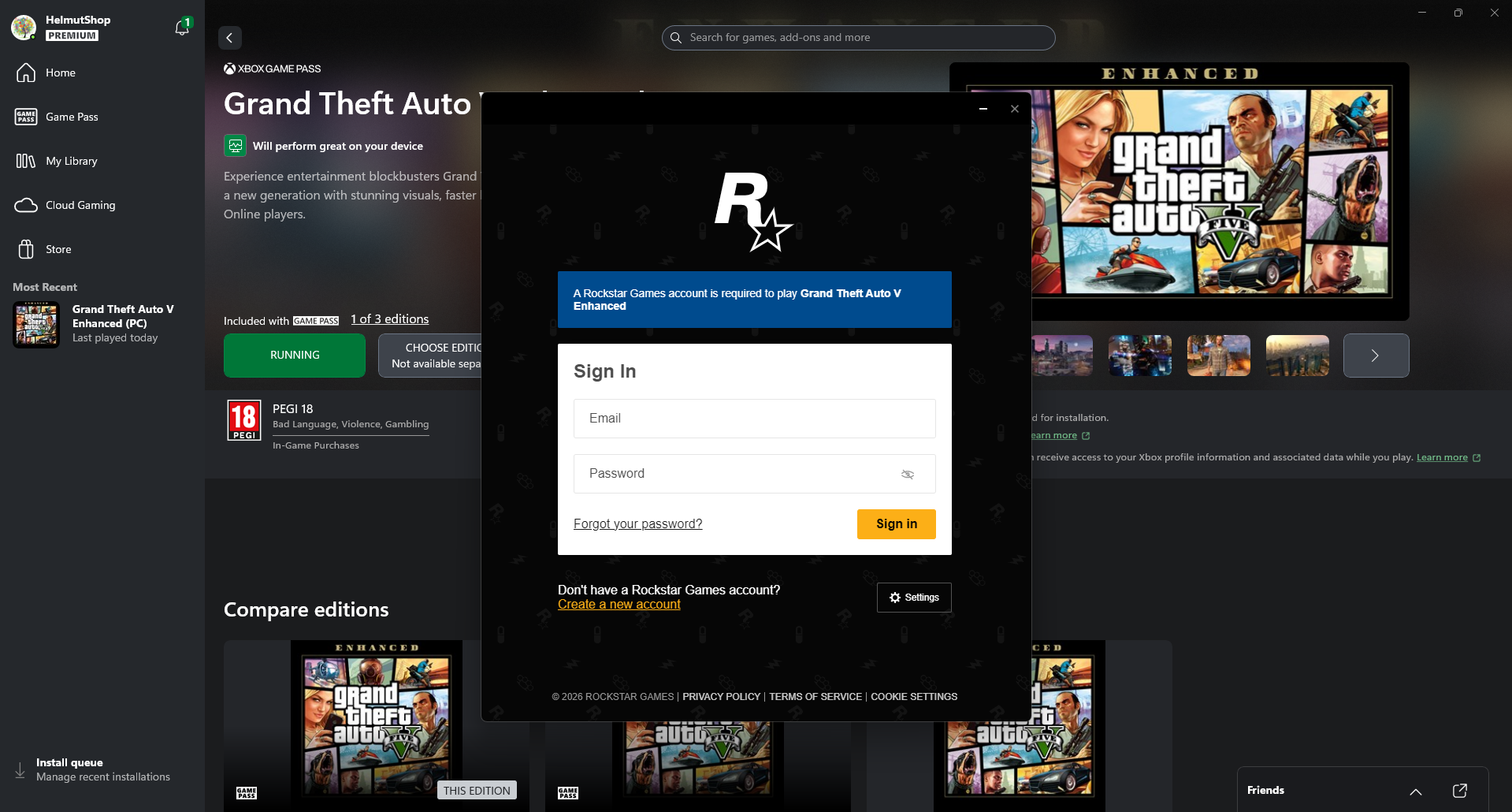1512x812 pixels.
Task: Click the Most Recent heading
Action: [45, 288]
